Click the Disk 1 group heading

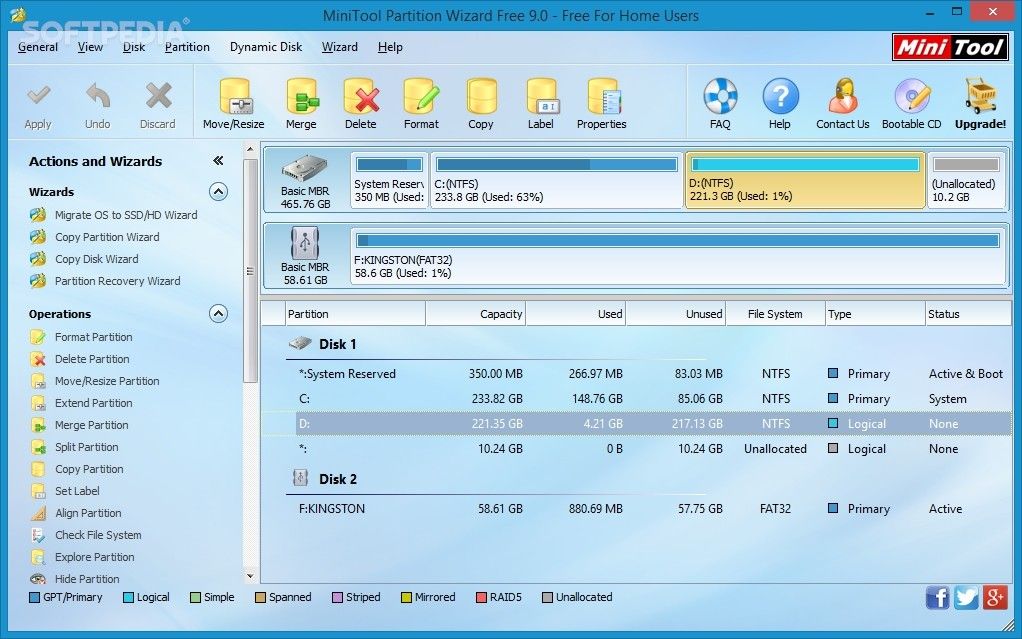(337, 344)
